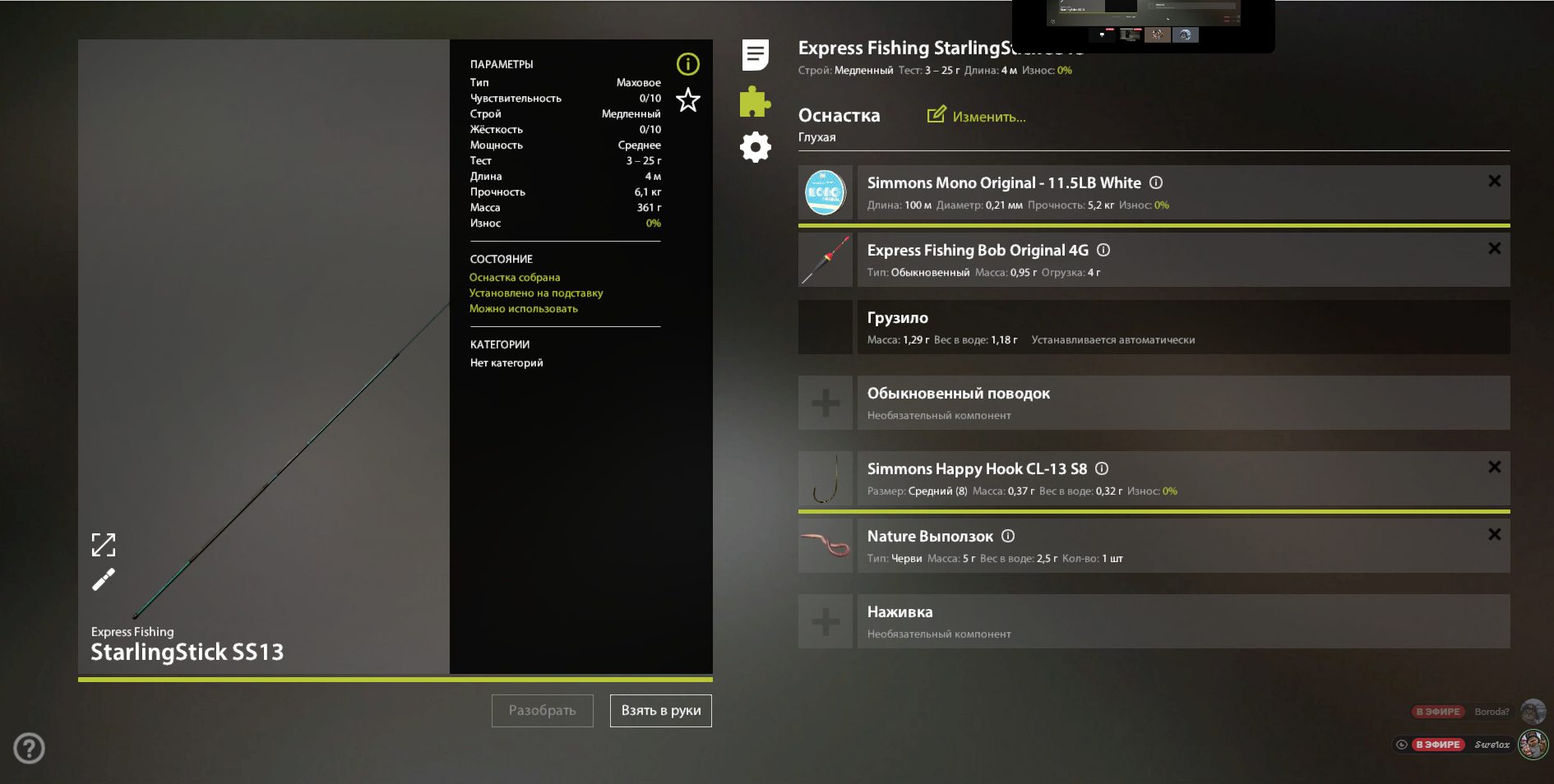Screen dimensions: 1554x784
Task: Open the gear settings tab
Action: tap(755, 148)
